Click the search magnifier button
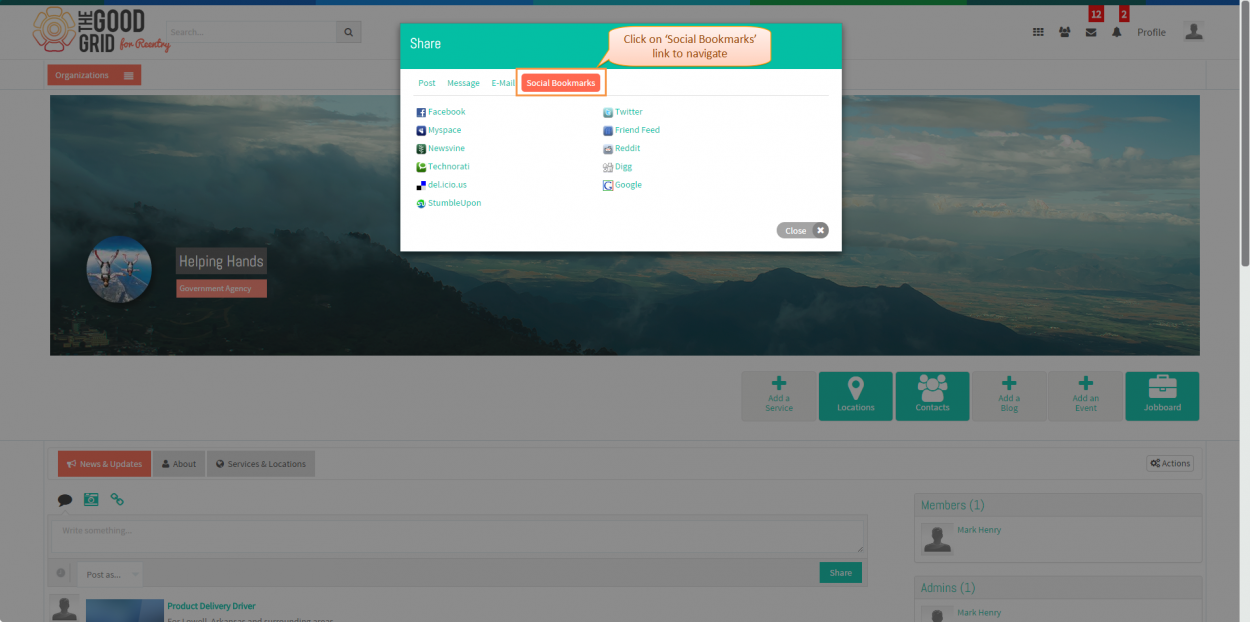Viewport: 1250px width, 622px height. point(348,32)
